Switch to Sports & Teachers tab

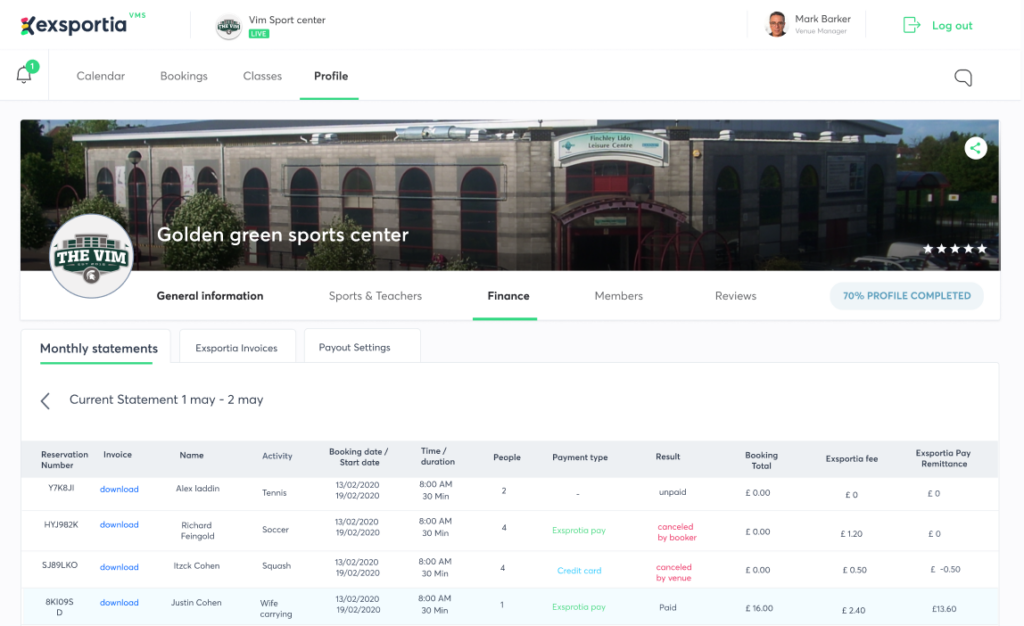375,296
